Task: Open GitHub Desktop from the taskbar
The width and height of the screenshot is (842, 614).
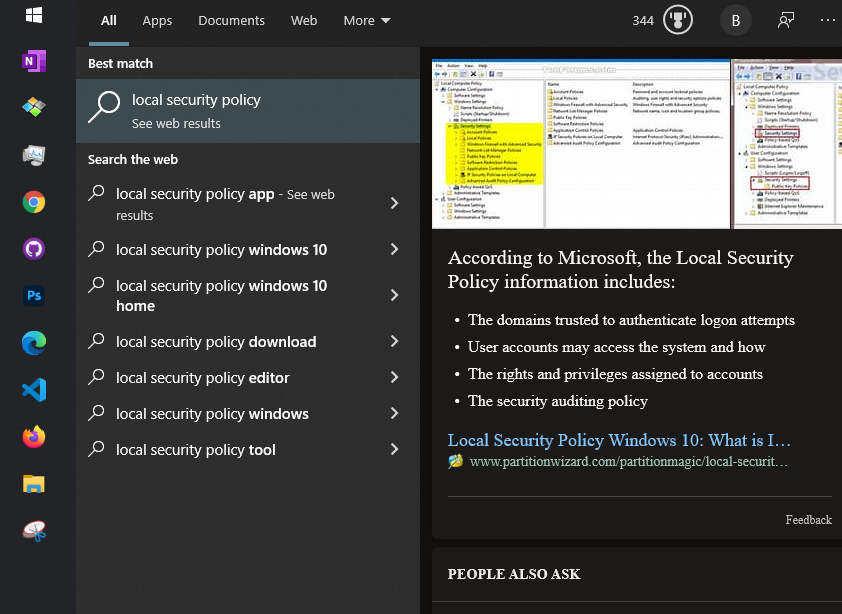Action: (x=34, y=249)
